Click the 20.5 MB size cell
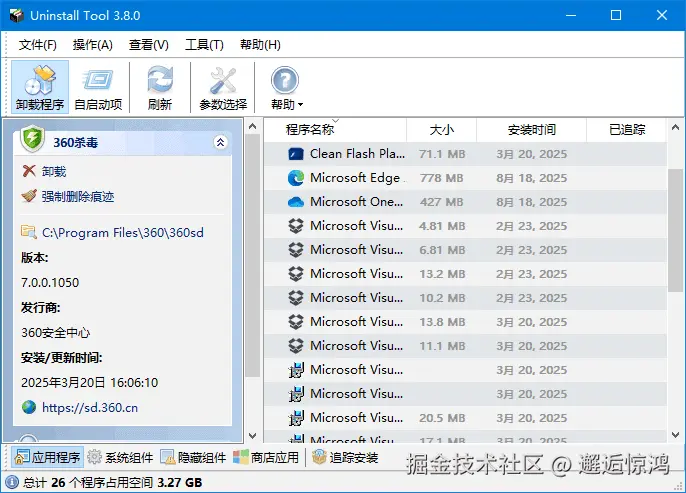This screenshot has width=686, height=493. click(x=442, y=418)
